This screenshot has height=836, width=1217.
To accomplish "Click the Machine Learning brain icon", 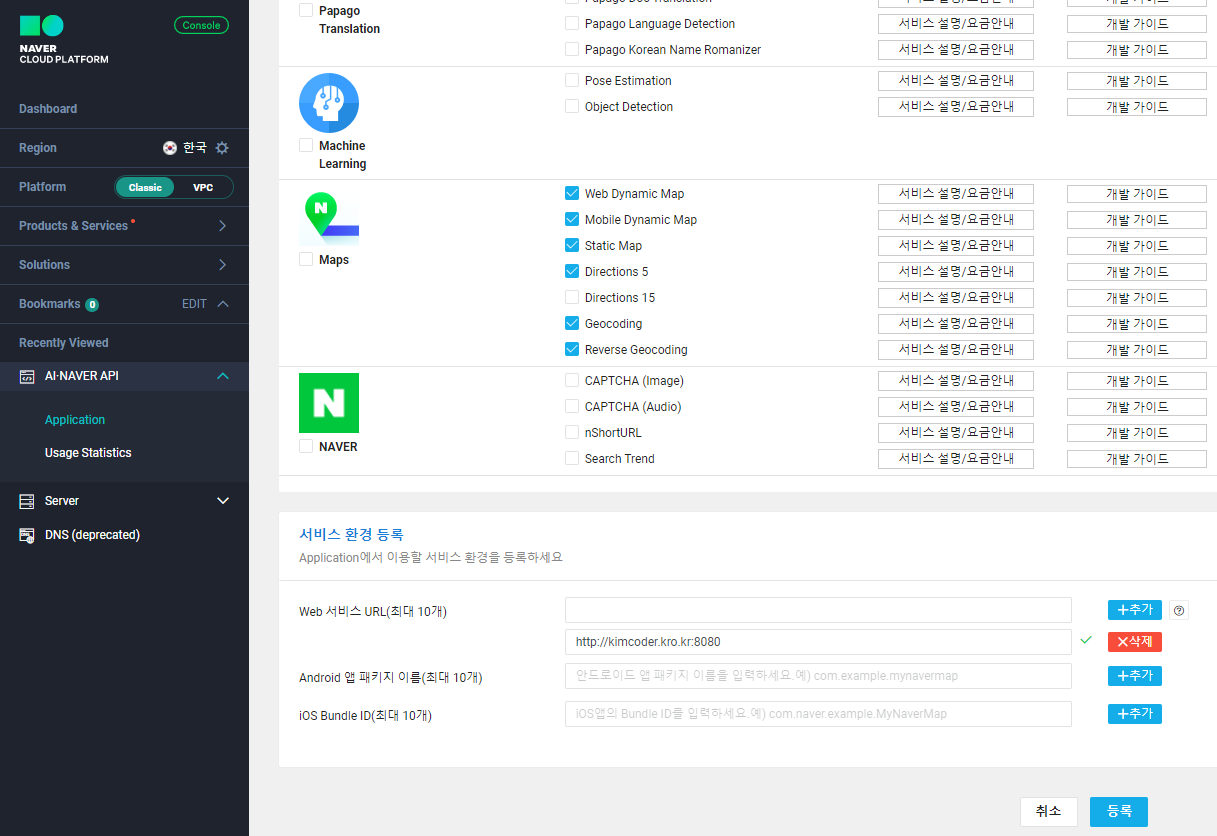I will pos(329,103).
